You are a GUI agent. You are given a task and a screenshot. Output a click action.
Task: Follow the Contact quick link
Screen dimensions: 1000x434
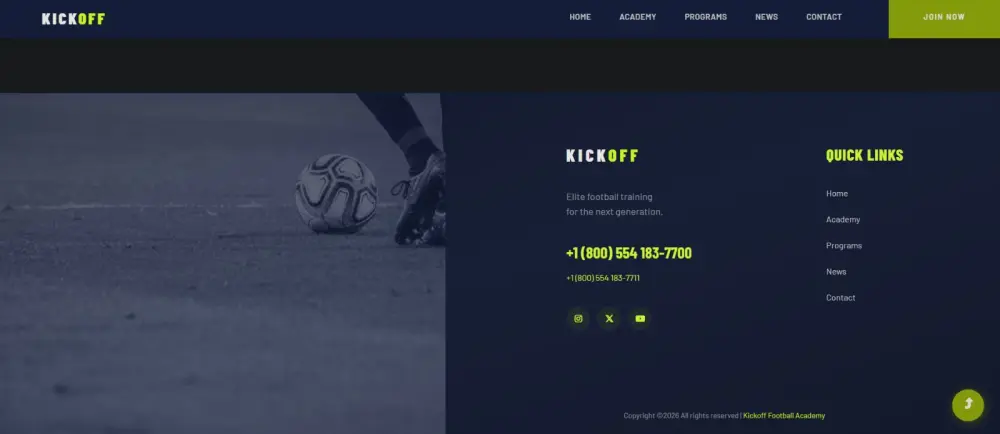[841, 298]
